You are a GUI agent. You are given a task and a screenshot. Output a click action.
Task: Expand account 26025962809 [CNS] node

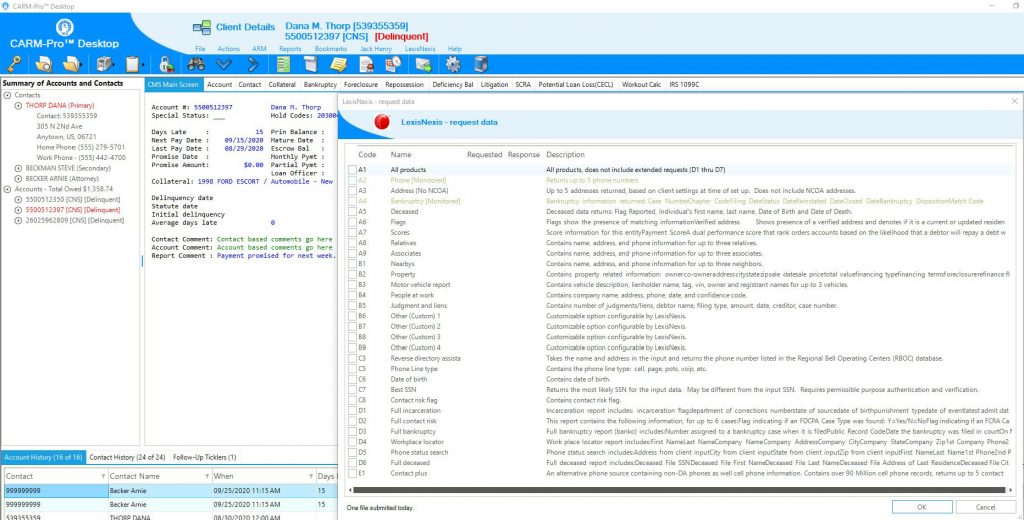(x=18, y=220)
